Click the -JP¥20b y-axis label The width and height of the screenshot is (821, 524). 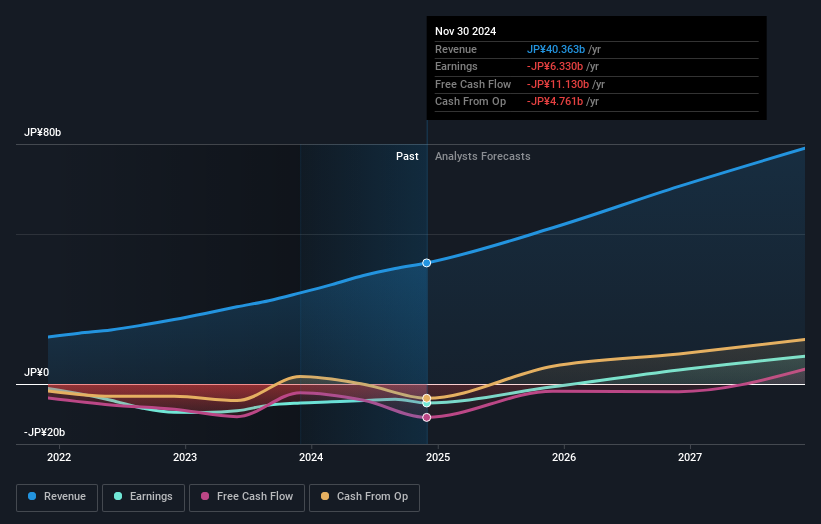tap(45, 432)
